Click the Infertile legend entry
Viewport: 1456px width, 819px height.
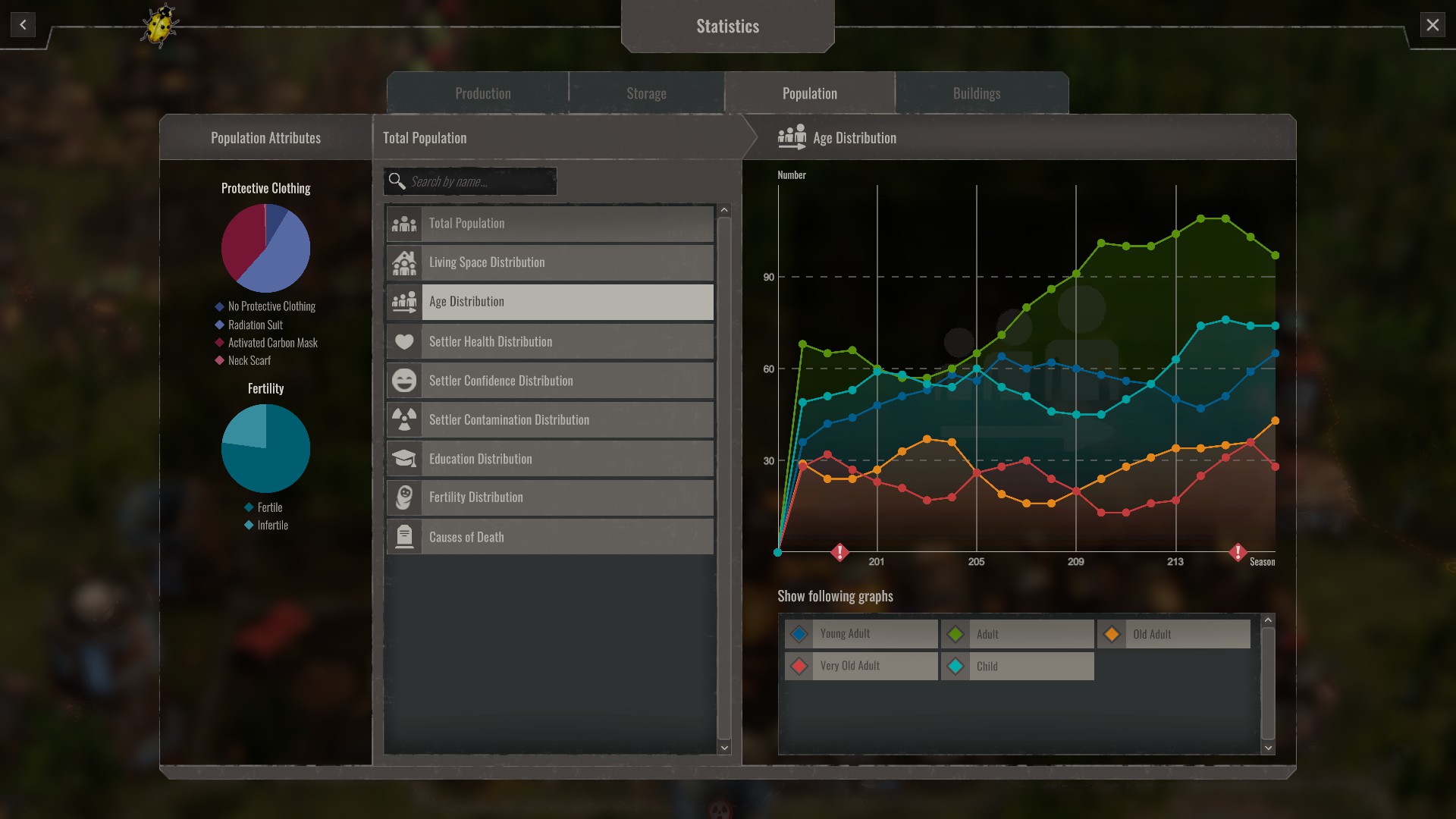tap(266, 526)
